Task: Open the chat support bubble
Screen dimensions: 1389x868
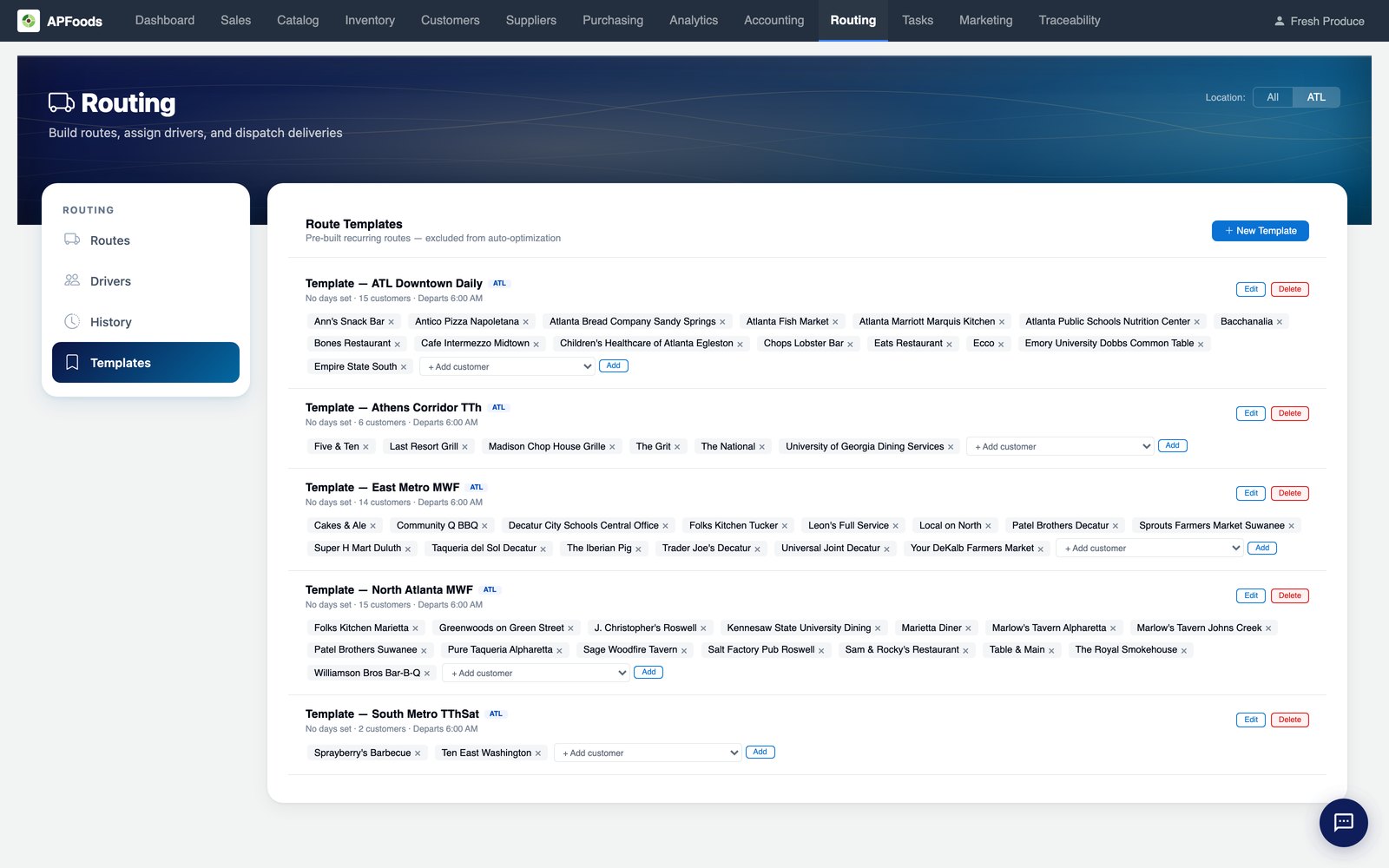Action: (x=1343, y=822)
